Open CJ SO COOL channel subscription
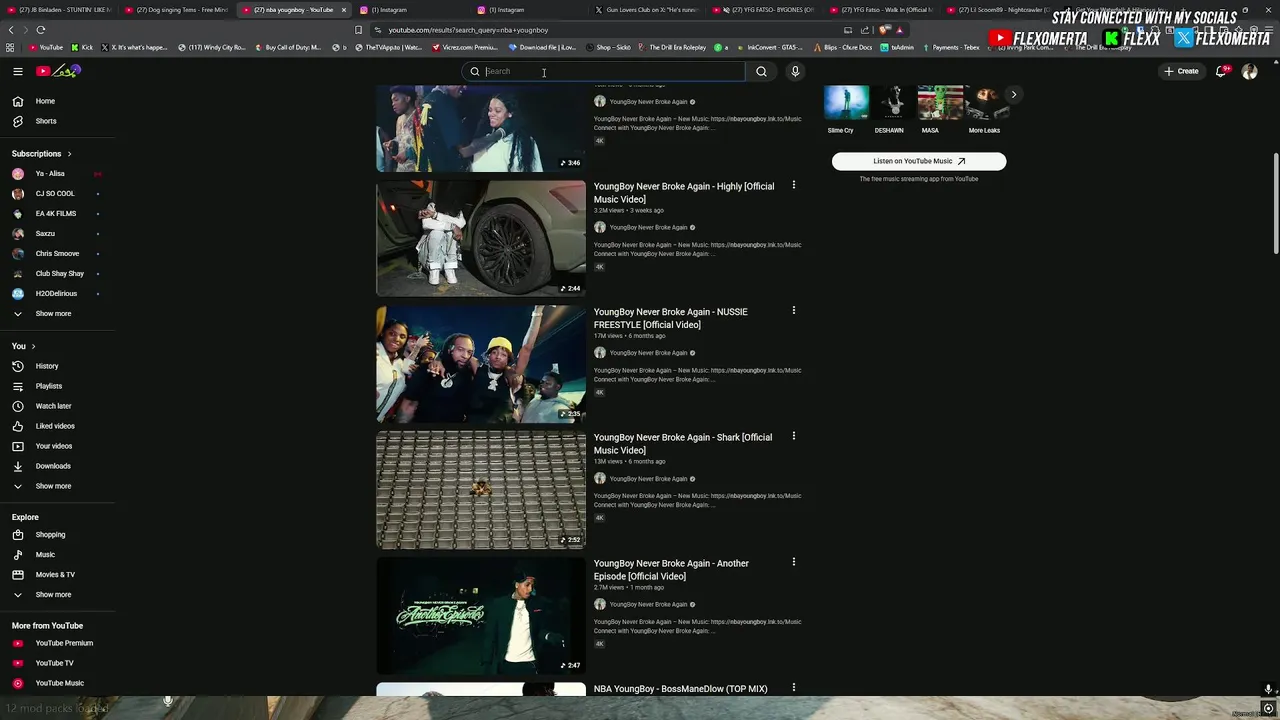 point(58,193)
